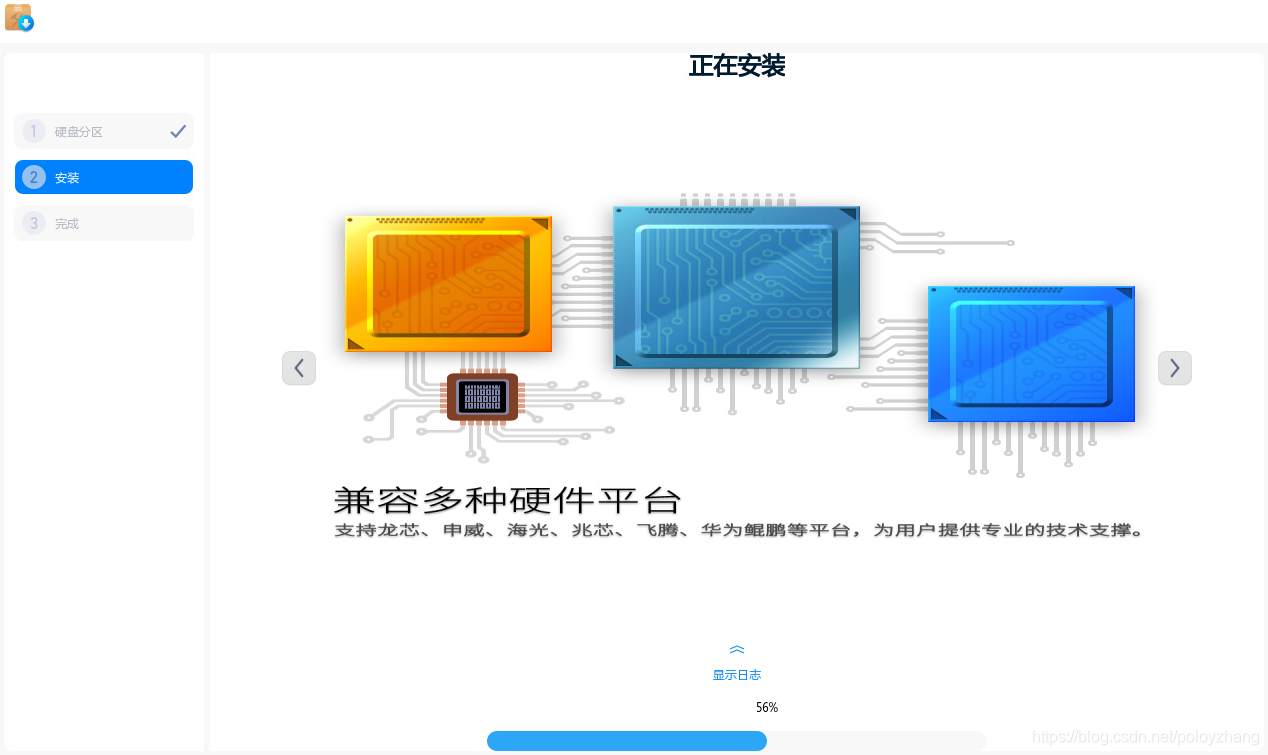The width and height of the screenshot is (1268, 755).
Task: Click the slide description text about 龙芯 platforms
Action: coord(738,531)
